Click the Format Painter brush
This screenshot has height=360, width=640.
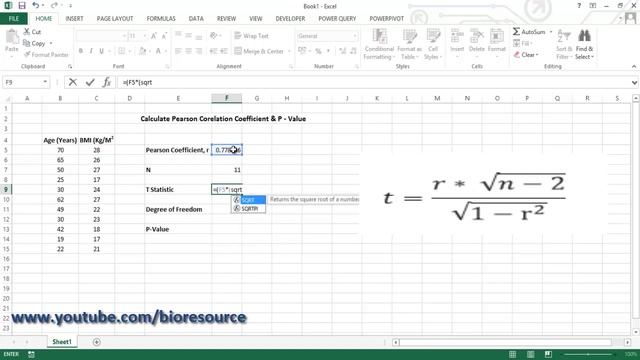coord(27,54)
